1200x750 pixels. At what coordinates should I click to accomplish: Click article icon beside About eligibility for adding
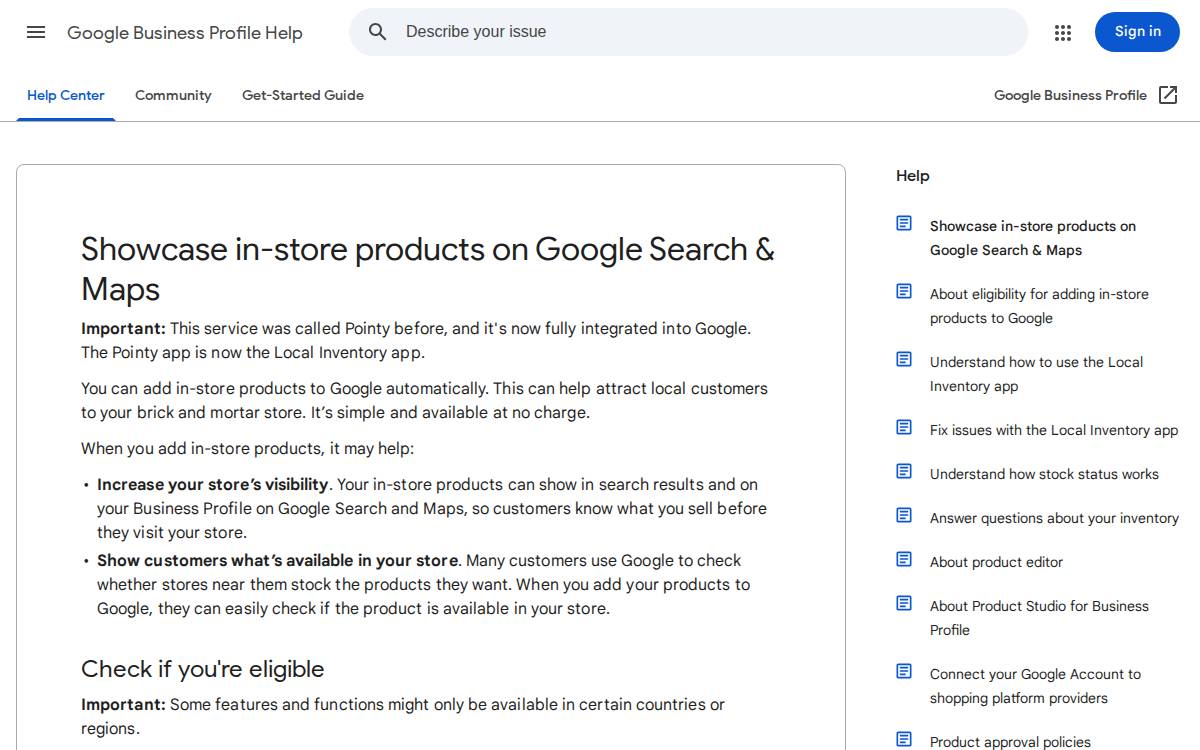pos(904,291)
